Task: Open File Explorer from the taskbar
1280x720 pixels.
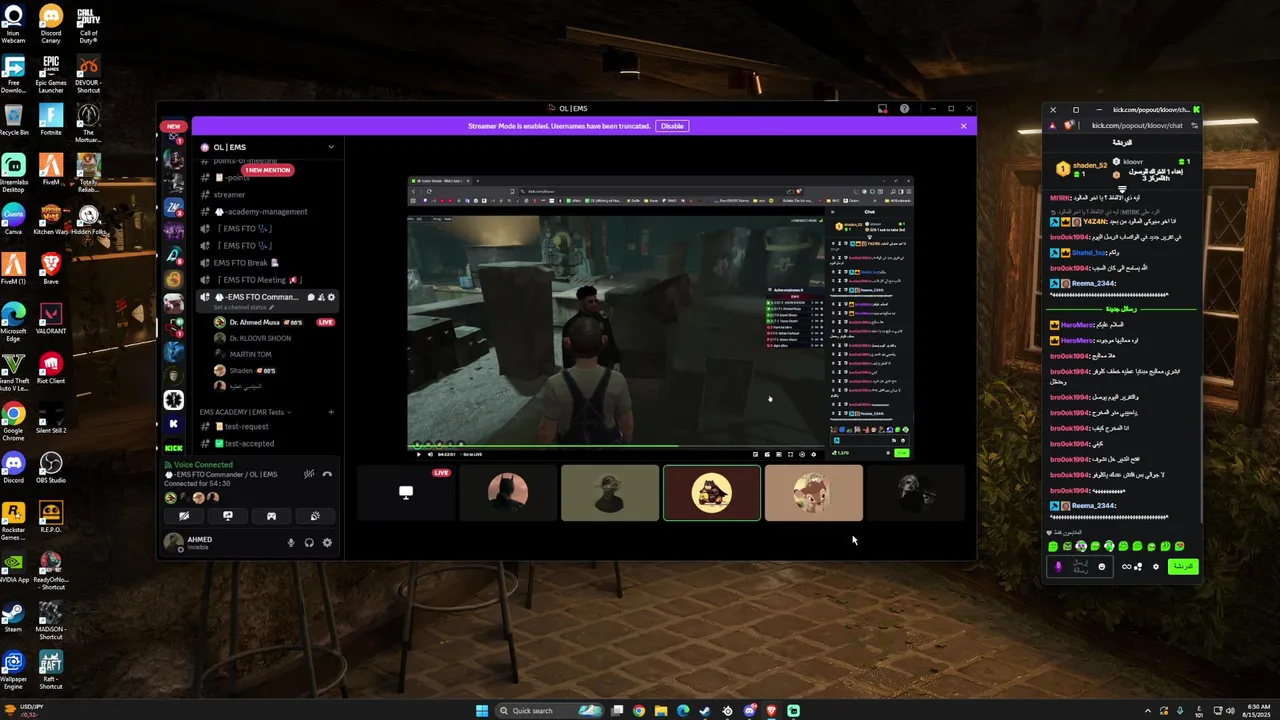Action: [661, 711]
